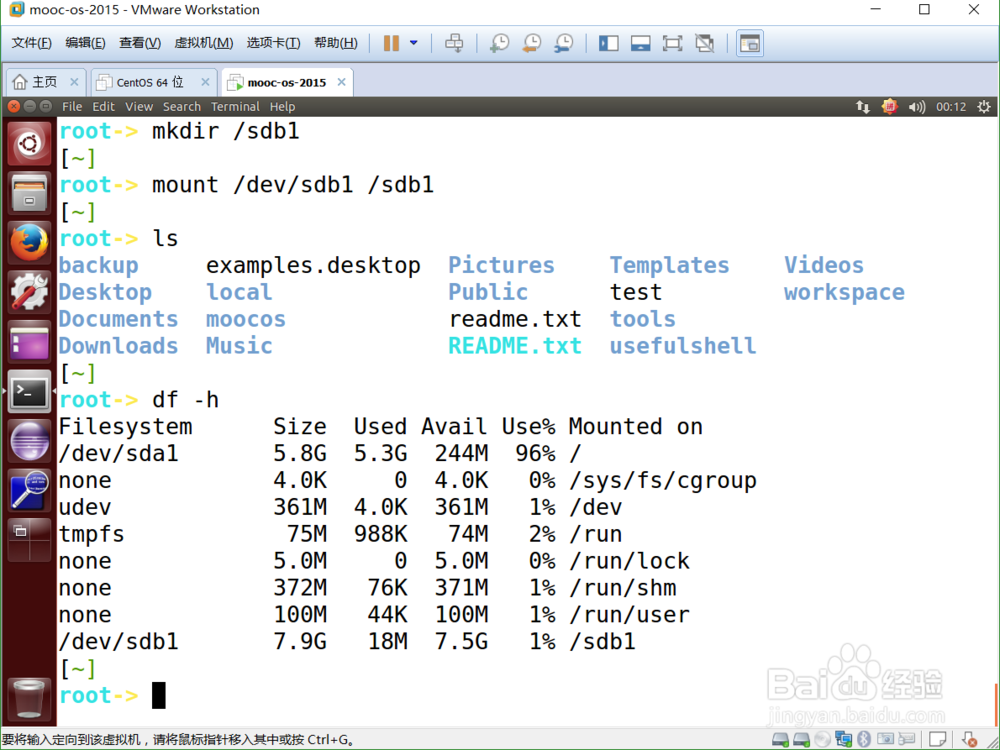Switch VMware to full screen mode
This screenshot has height=750, width=1000.
[672, 43]
